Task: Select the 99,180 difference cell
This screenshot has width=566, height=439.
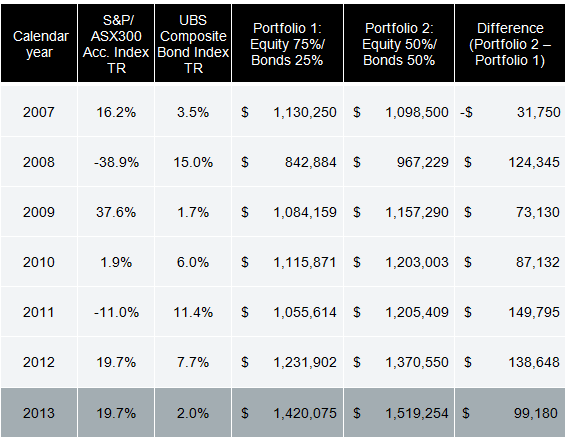Action: [x=510, y=413]
